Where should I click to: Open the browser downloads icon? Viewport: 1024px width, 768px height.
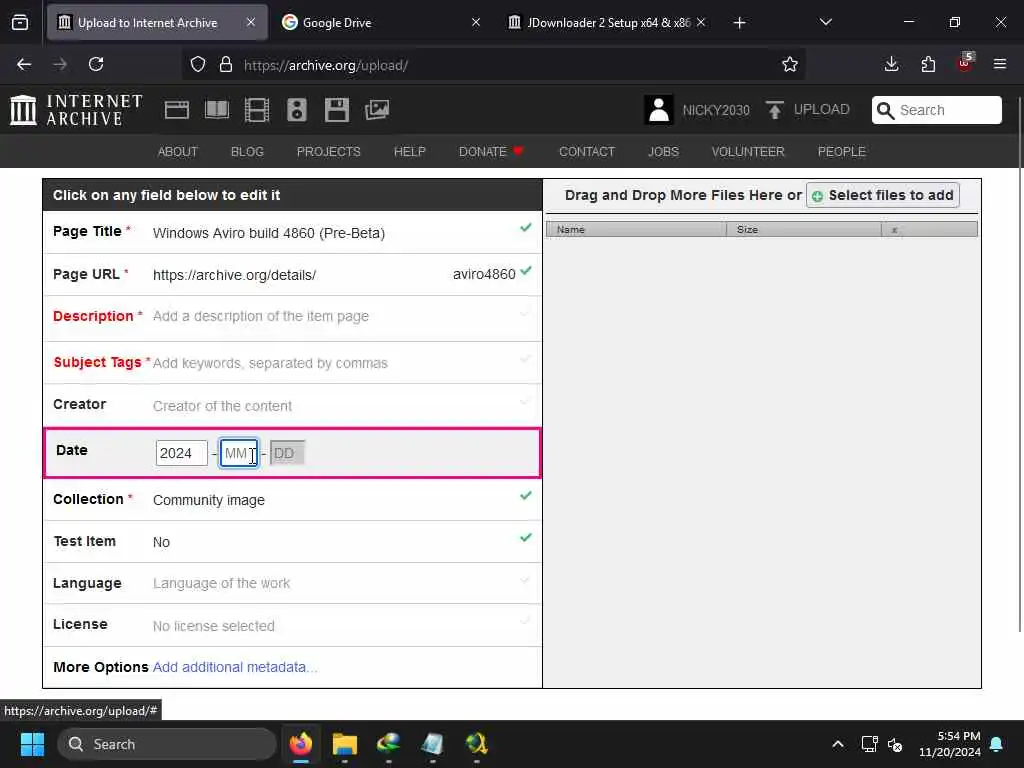tap(891, 64)
